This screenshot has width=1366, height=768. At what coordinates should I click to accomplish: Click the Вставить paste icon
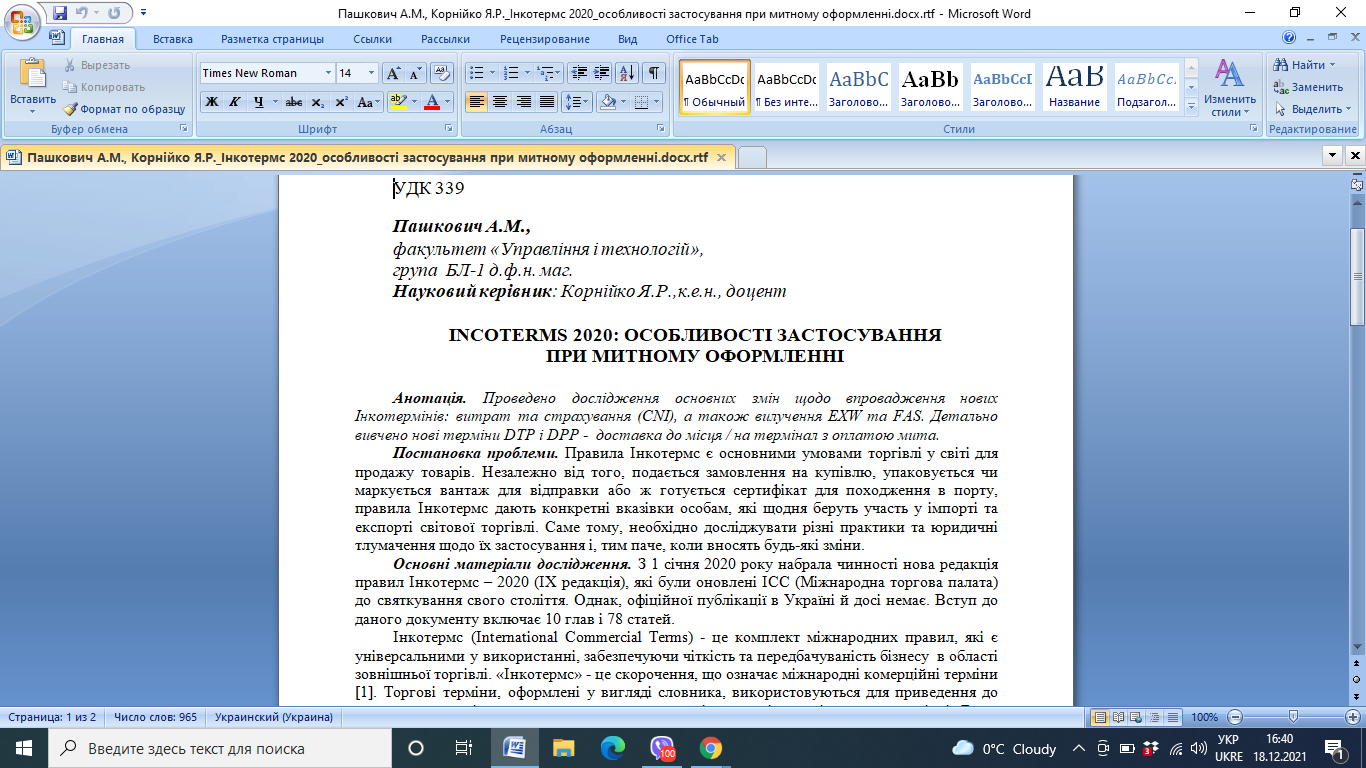click(33, 75)
